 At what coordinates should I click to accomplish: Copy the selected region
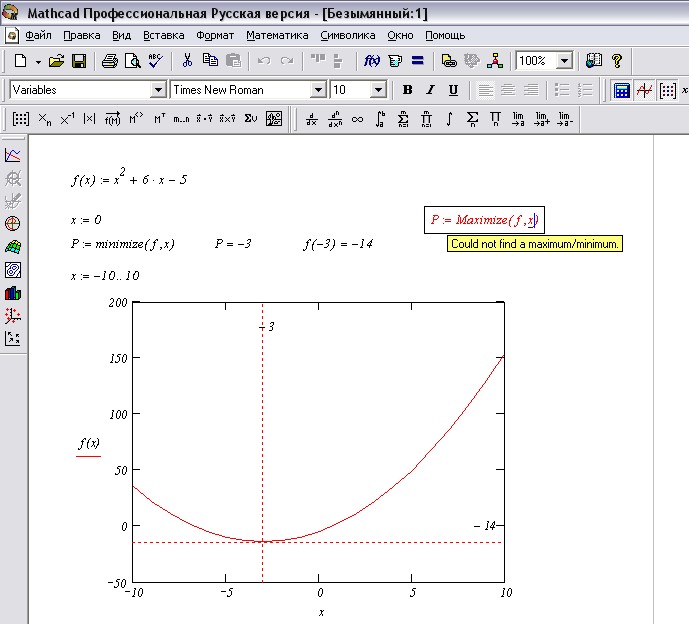210,61
